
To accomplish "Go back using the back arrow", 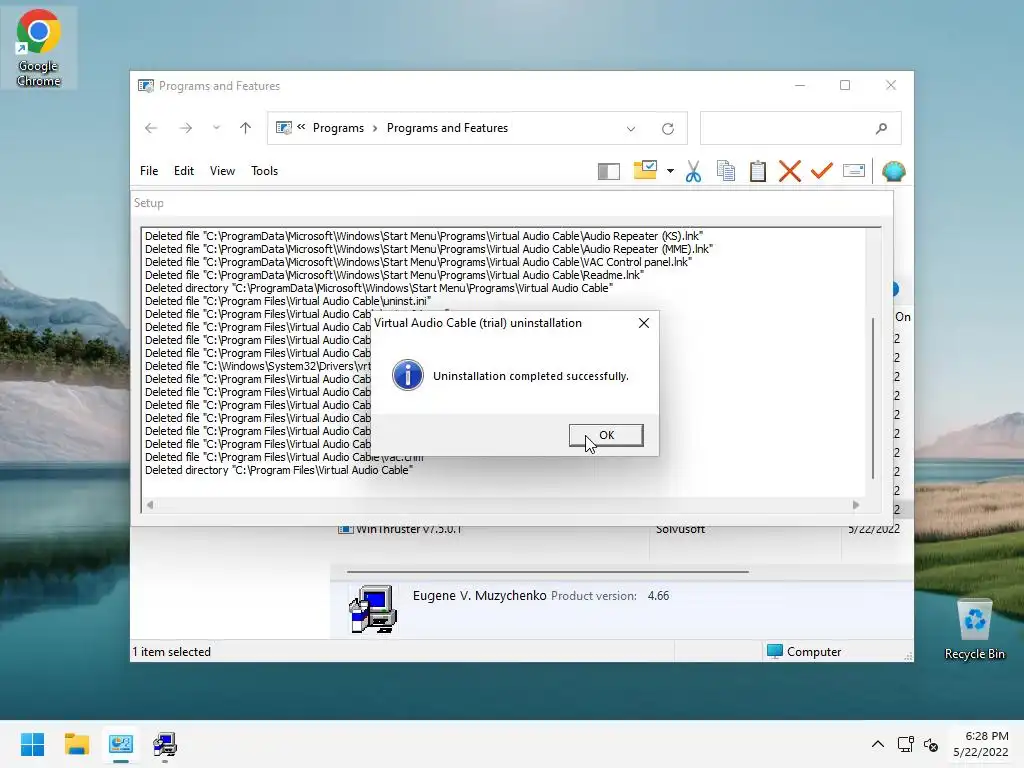I will click(x=151, y=128).
